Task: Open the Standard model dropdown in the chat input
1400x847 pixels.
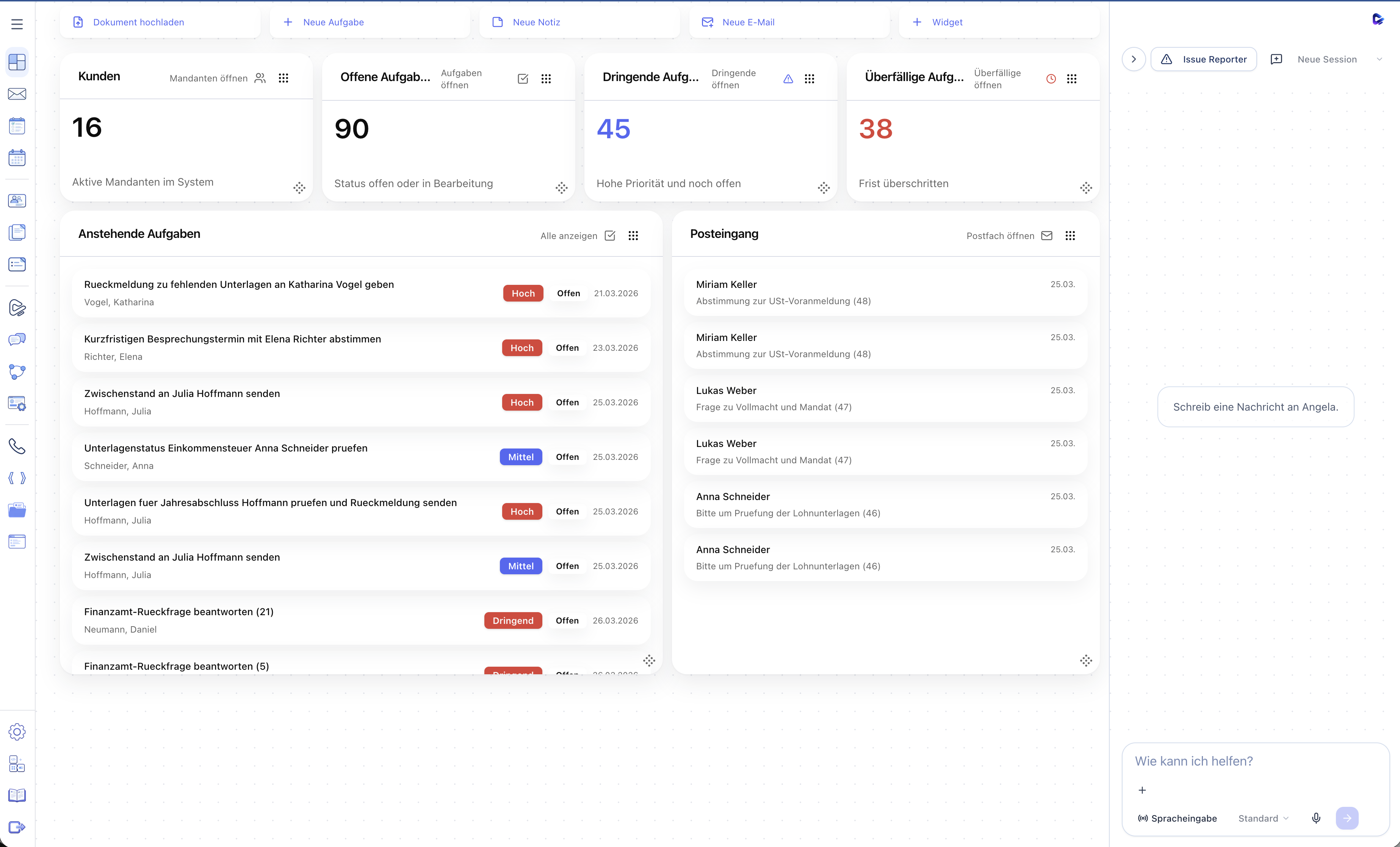Action: click(1262, 818)
